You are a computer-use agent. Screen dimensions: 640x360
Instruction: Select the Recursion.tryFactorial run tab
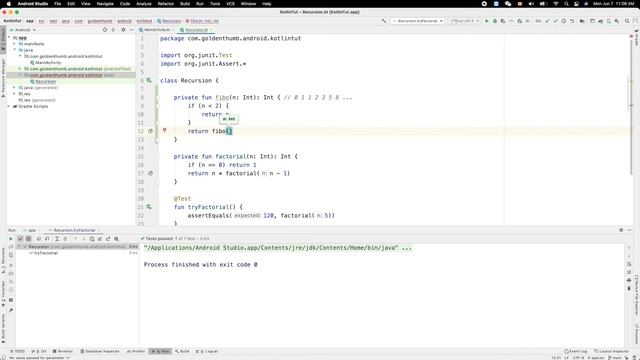(x=74, y=230)
